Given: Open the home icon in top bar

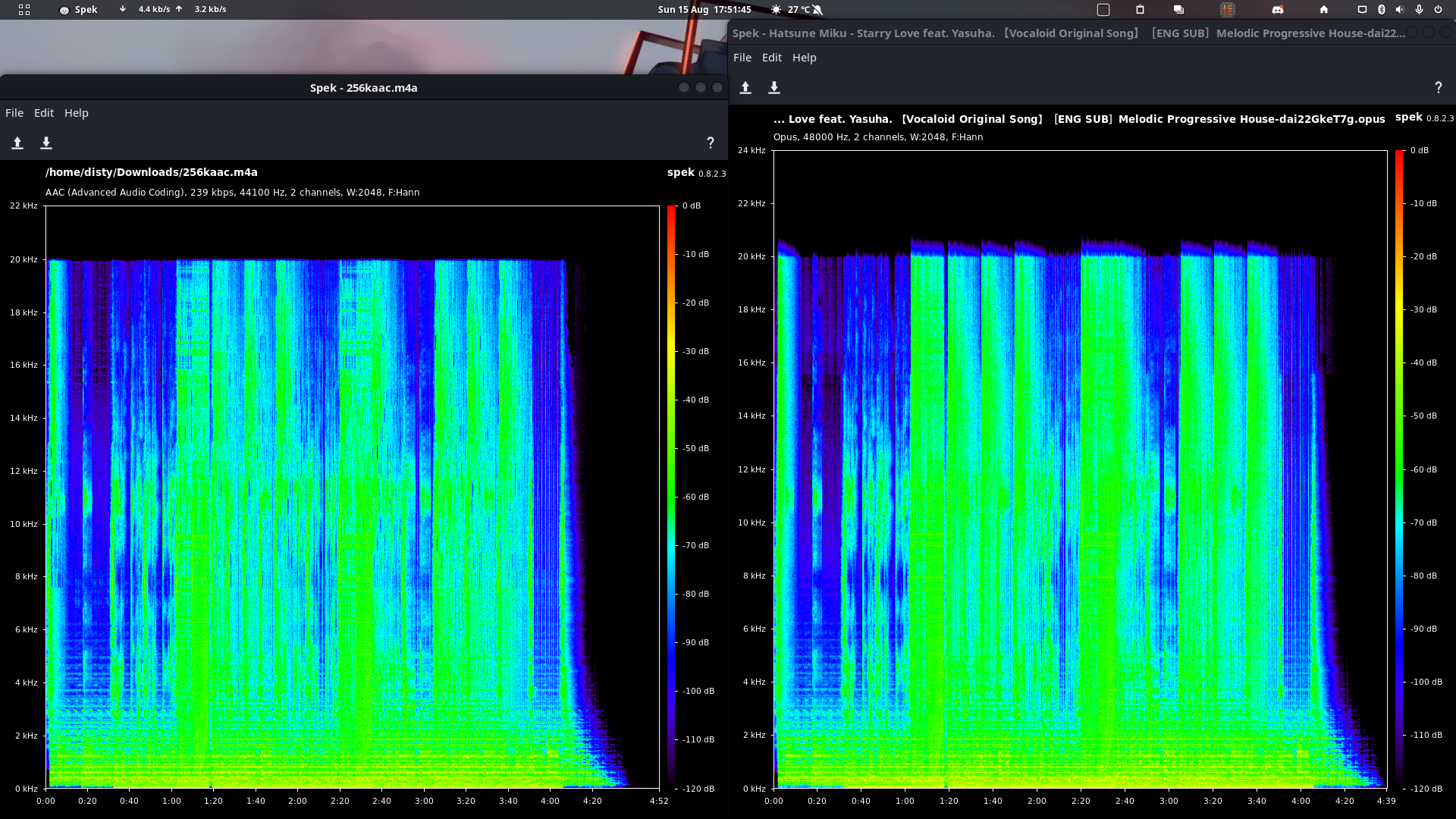Looking at the screenshot, I should coord(1324,10).
